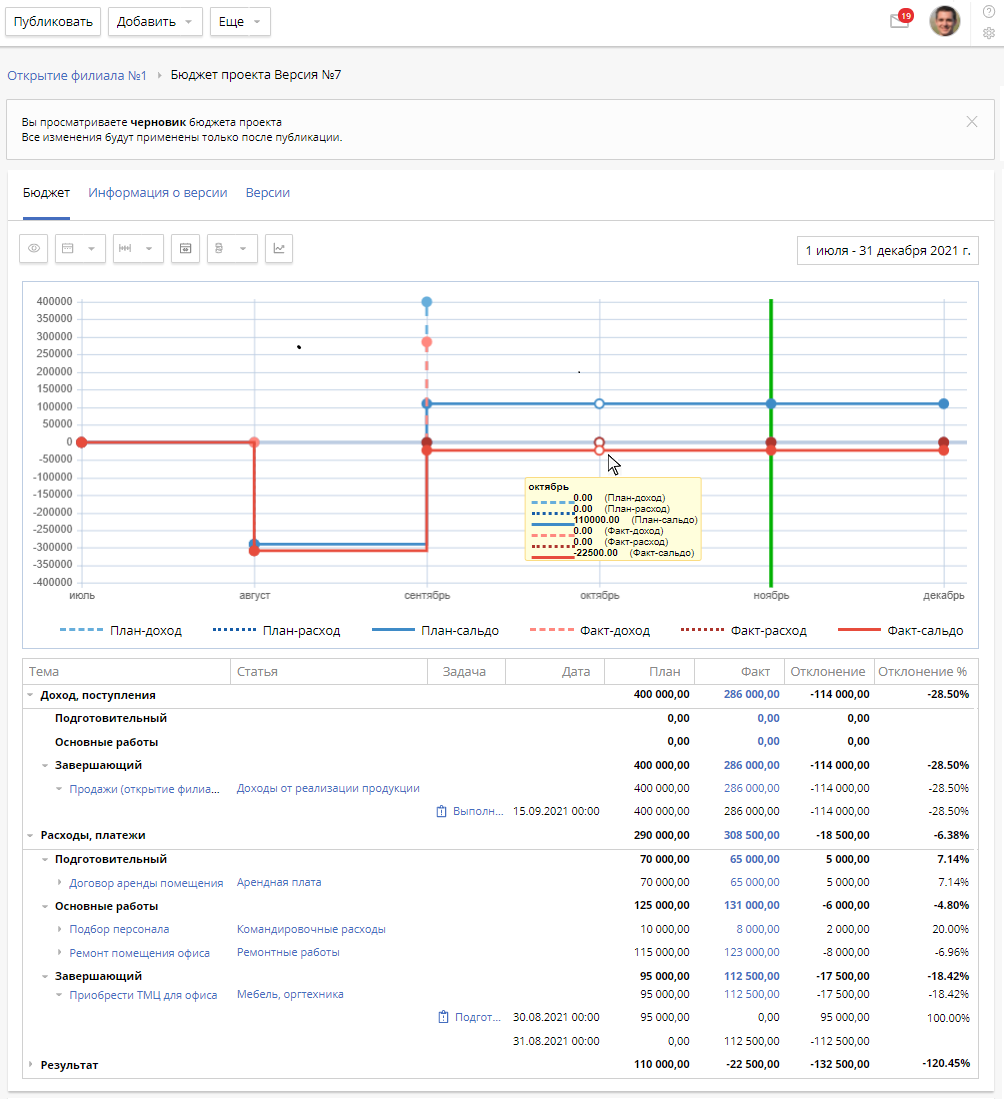This screenshot has width=1004, height=1099.
Task: Open the user profile avatar
Action: coord(944,21)
